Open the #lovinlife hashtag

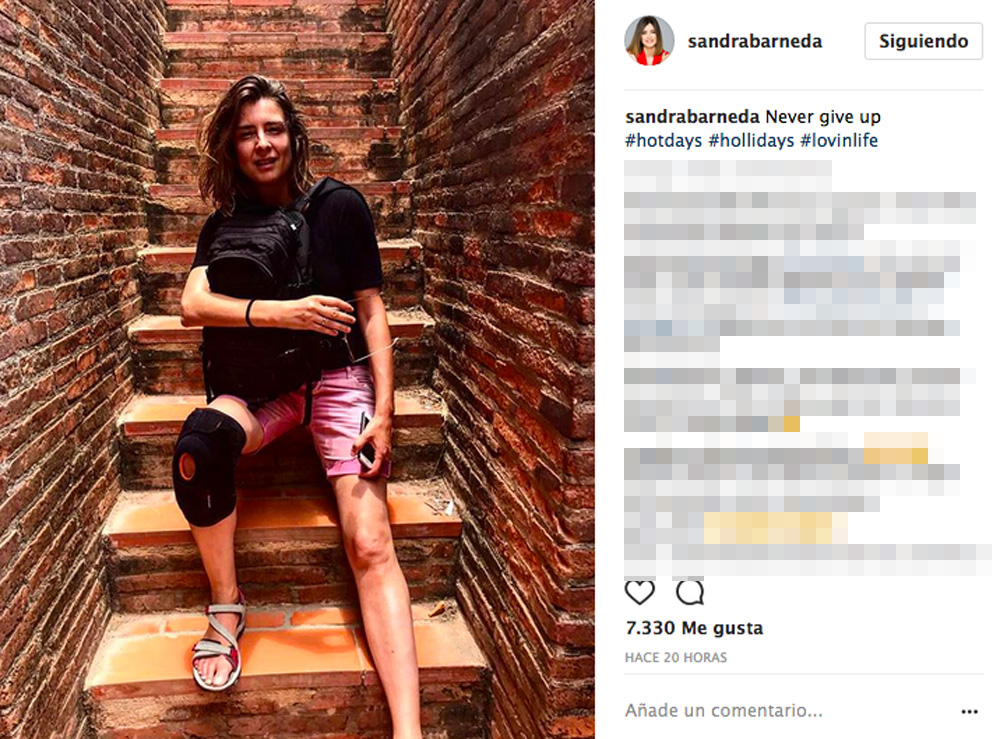coord(839,140)
